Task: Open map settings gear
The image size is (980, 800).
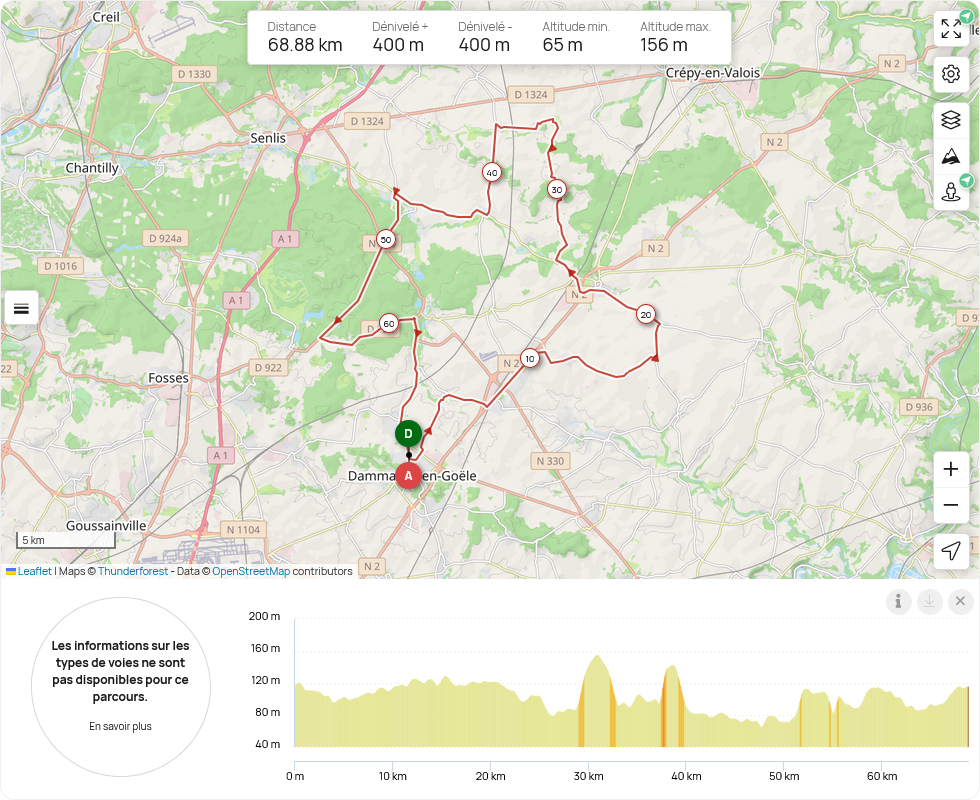Action: click(x=951, y=74)
